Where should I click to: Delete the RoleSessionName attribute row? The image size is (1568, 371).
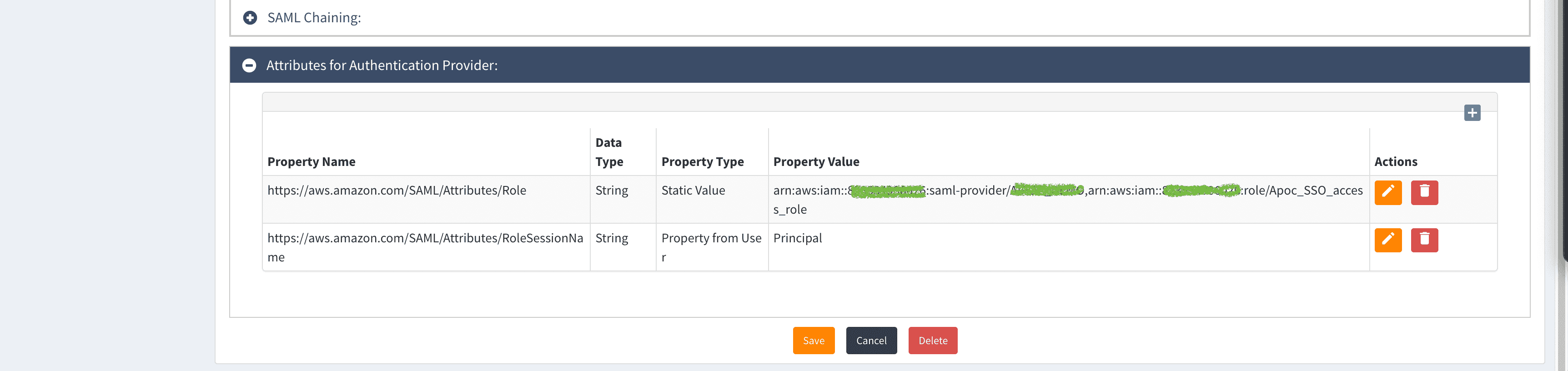point(1424,240)
